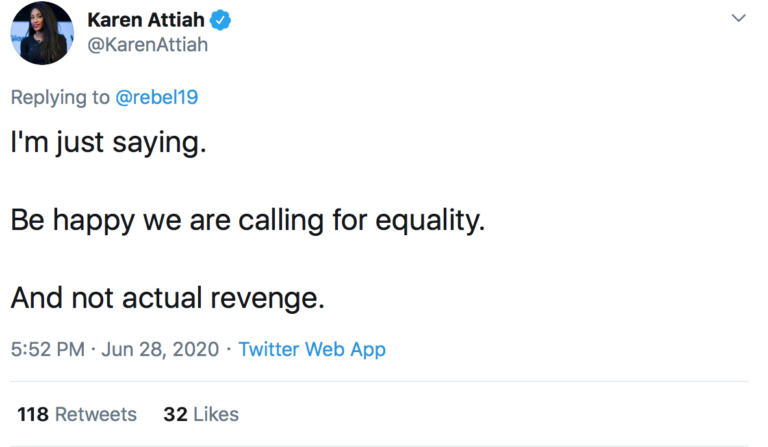Click the word 'equality' in the tweet

coord(428,220)
